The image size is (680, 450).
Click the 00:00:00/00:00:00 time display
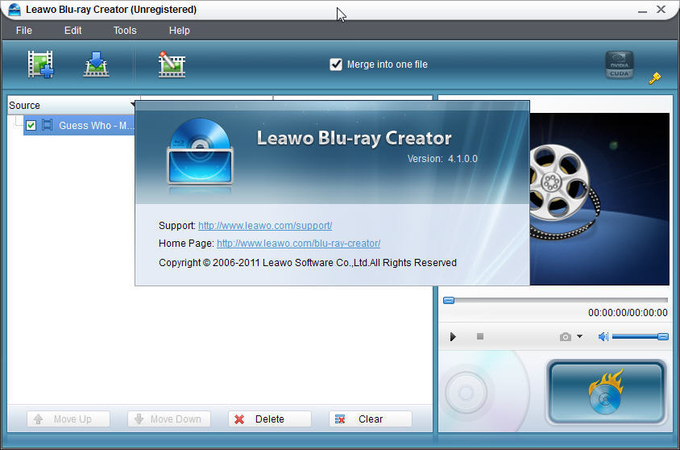pyautogui.click(x=628, y=313)
